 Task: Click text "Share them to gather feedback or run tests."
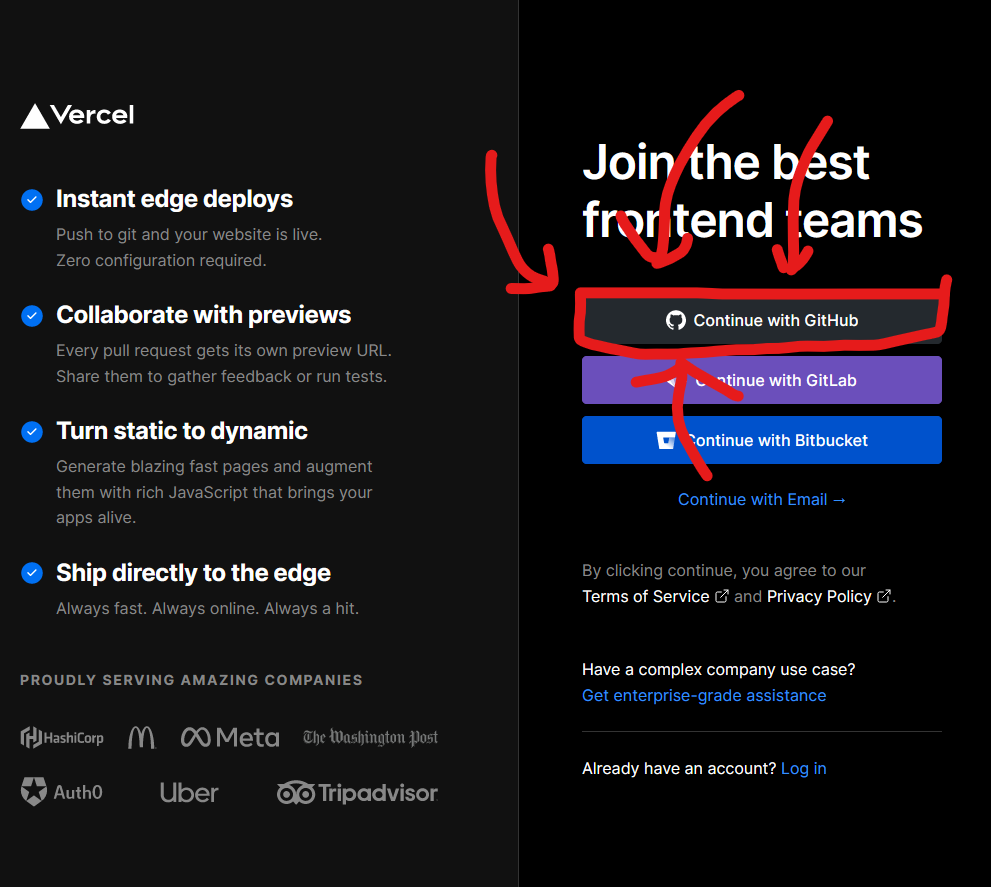[221, 376]
